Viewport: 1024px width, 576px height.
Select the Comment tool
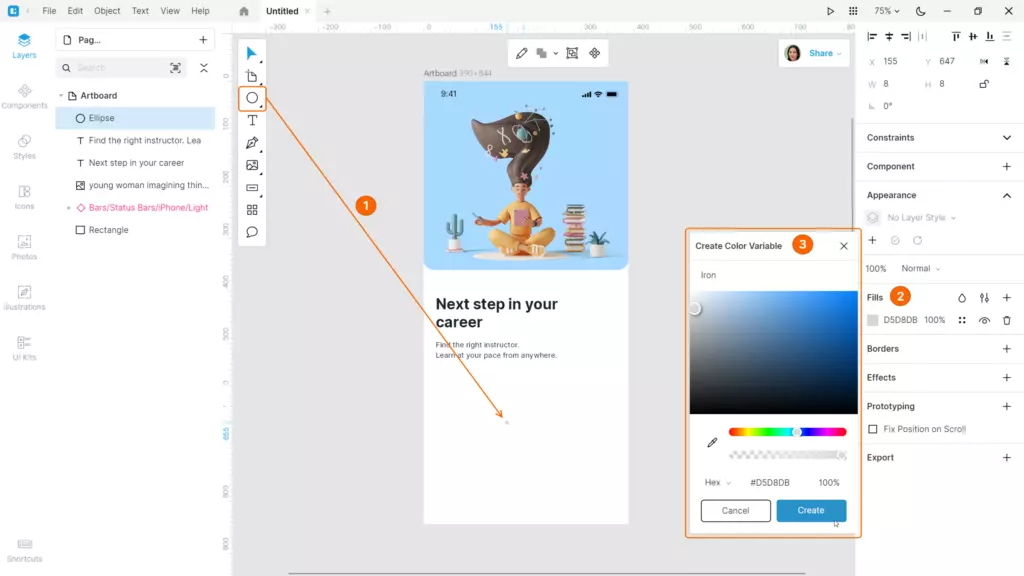252,232
